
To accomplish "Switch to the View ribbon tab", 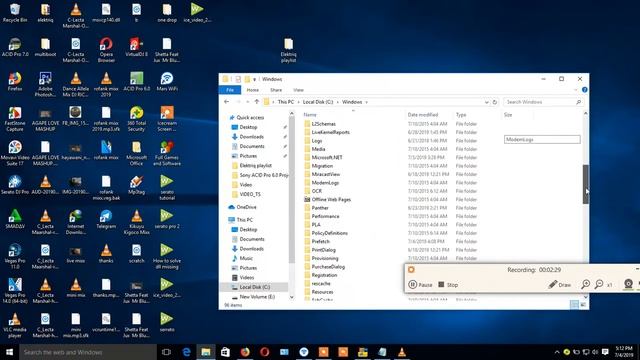I will pos(298,90).
